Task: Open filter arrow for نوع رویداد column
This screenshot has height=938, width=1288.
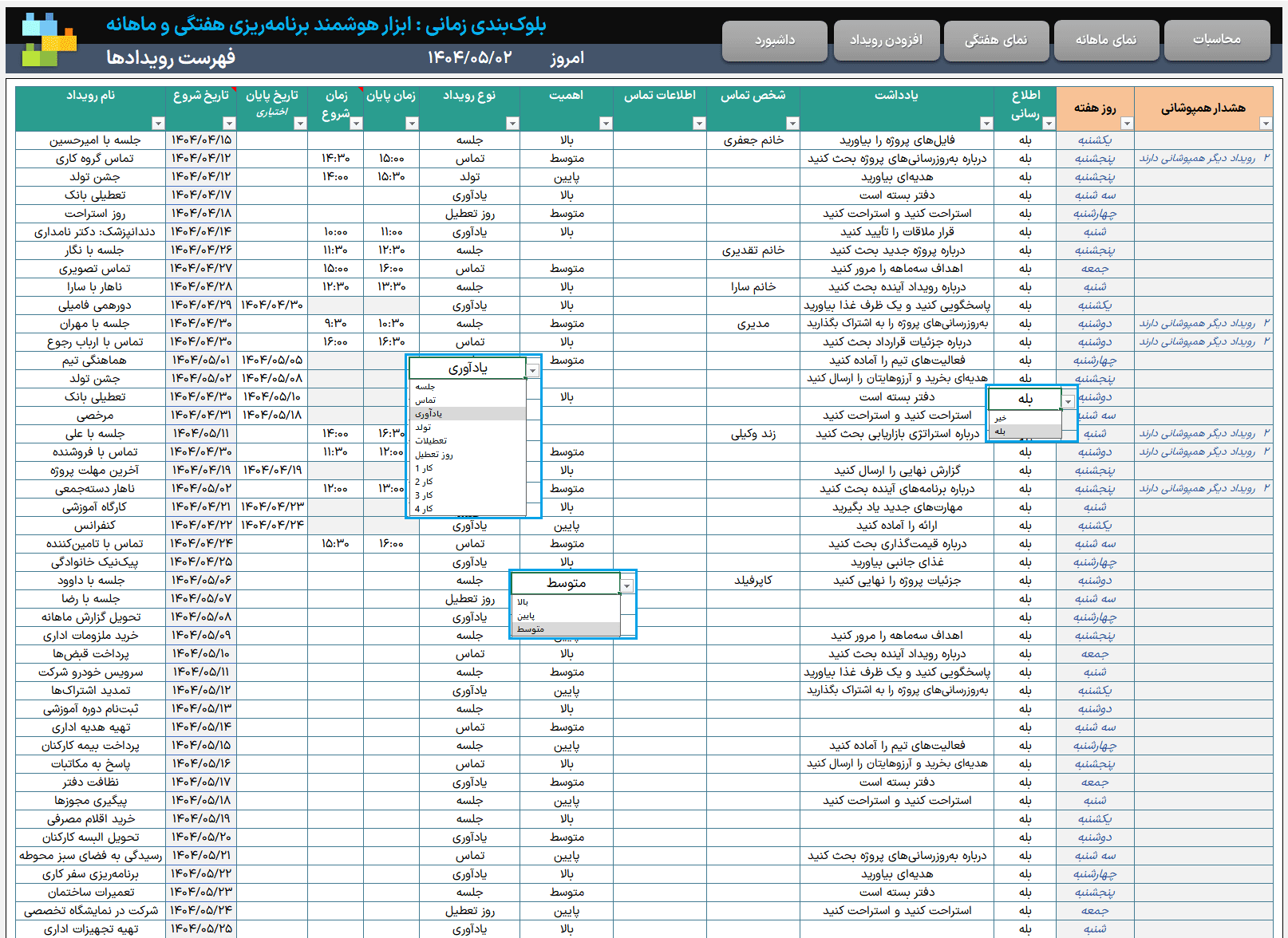Action: (x=512, y=123)
